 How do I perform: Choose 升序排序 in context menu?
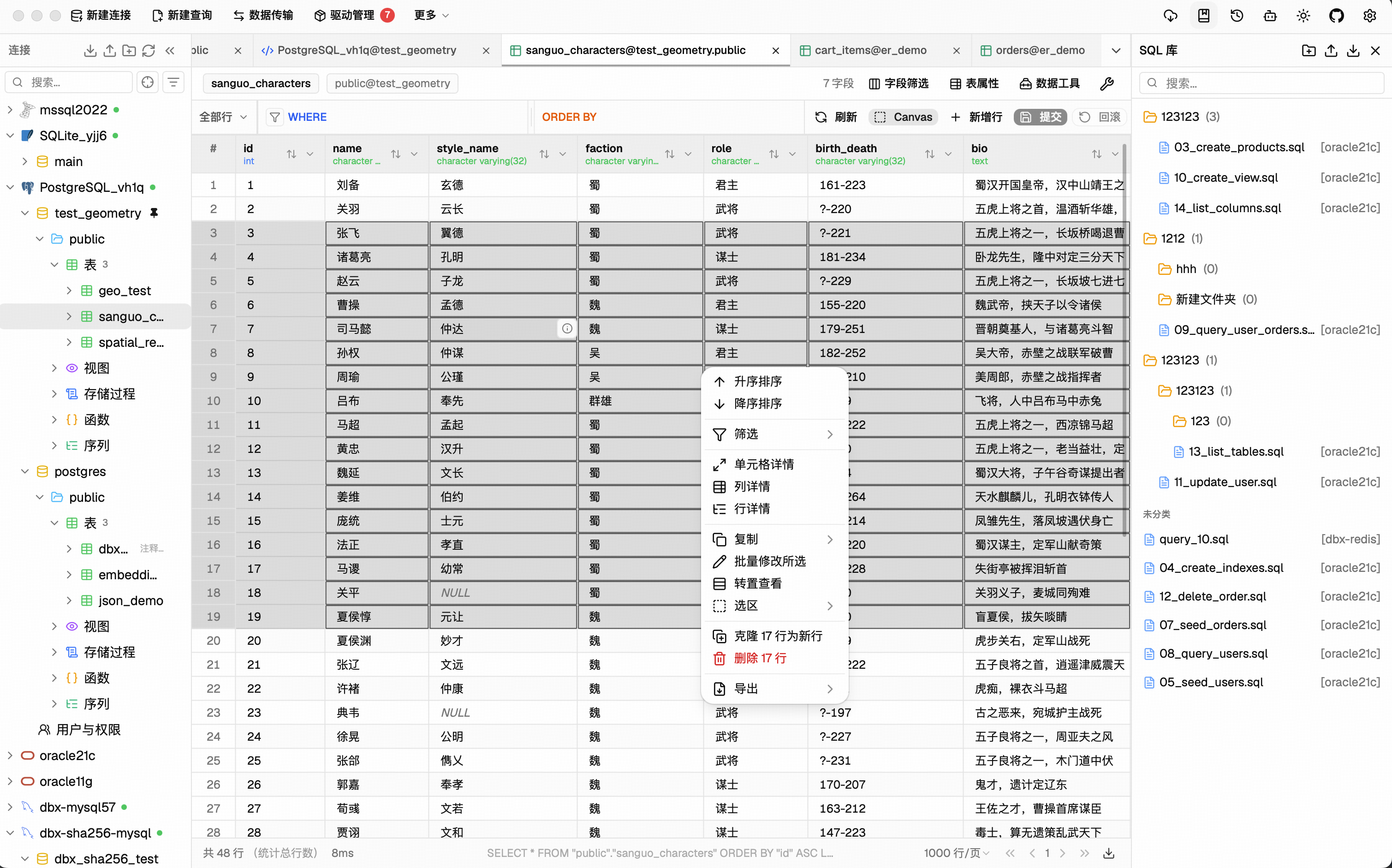click(x=774, y=381)
